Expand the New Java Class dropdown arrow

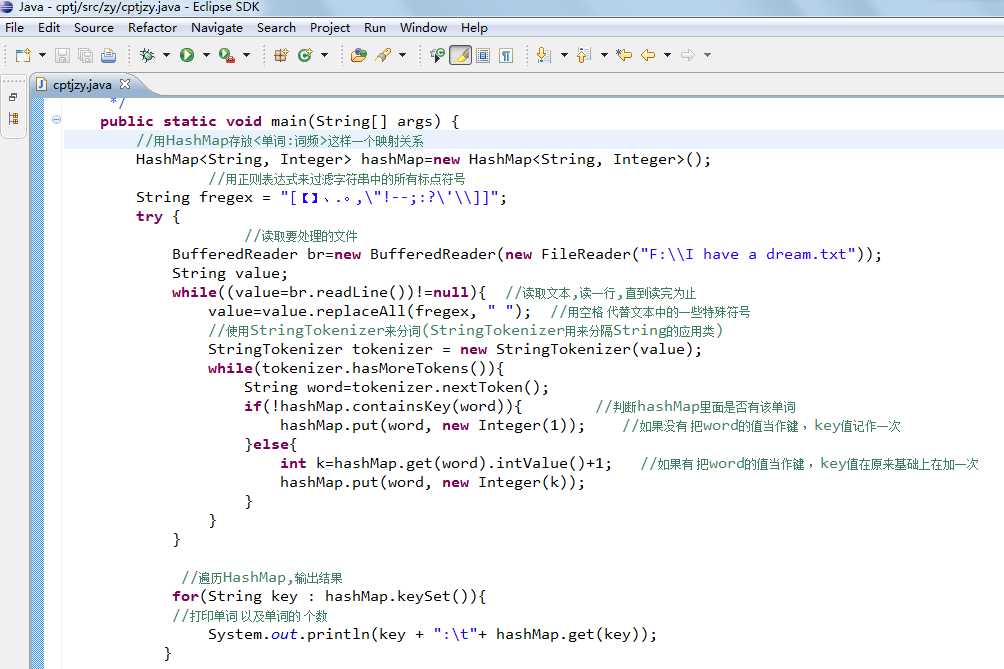(x=325, y=56)
